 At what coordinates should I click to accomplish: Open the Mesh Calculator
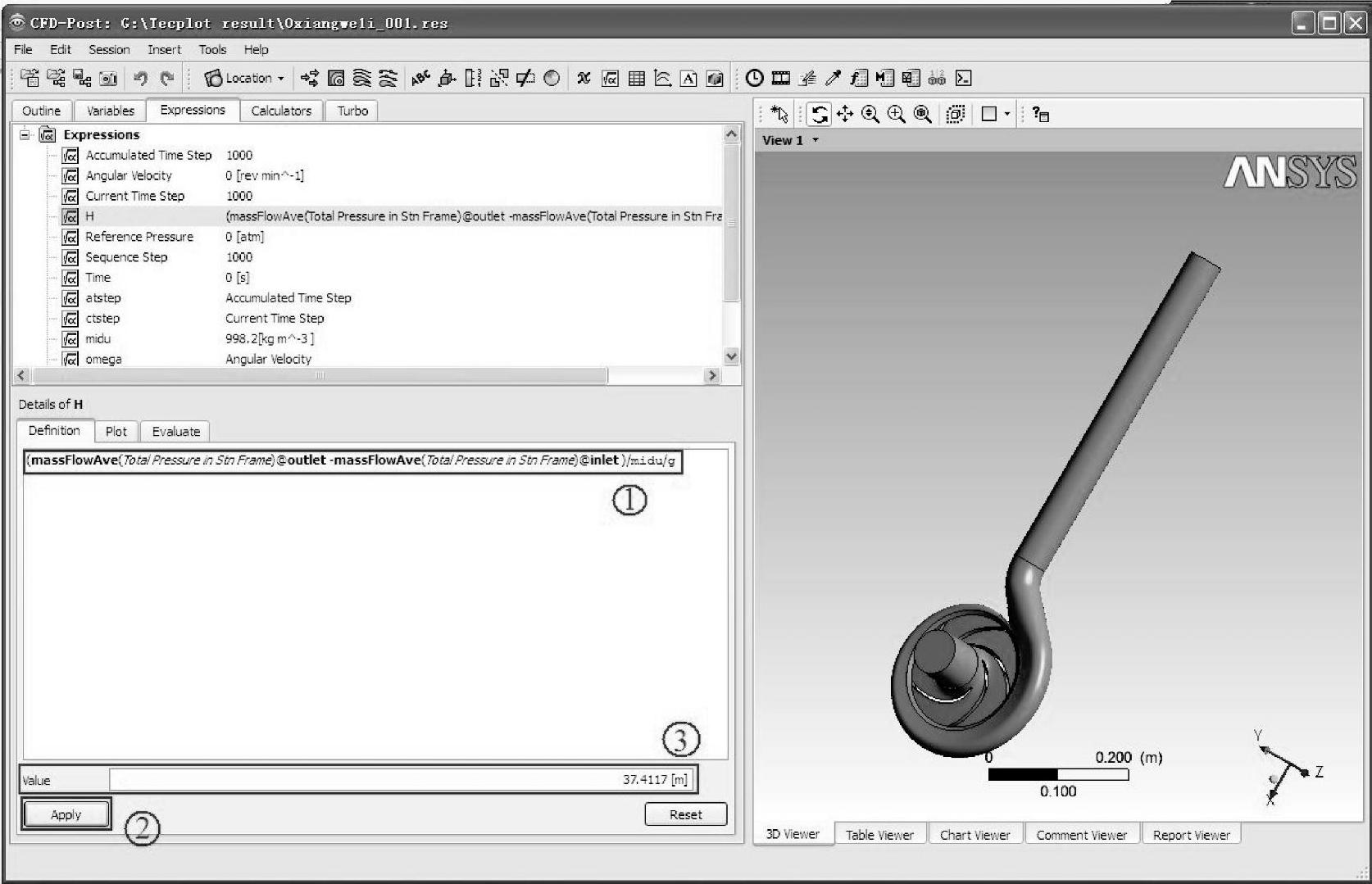[x=911, y=79]
